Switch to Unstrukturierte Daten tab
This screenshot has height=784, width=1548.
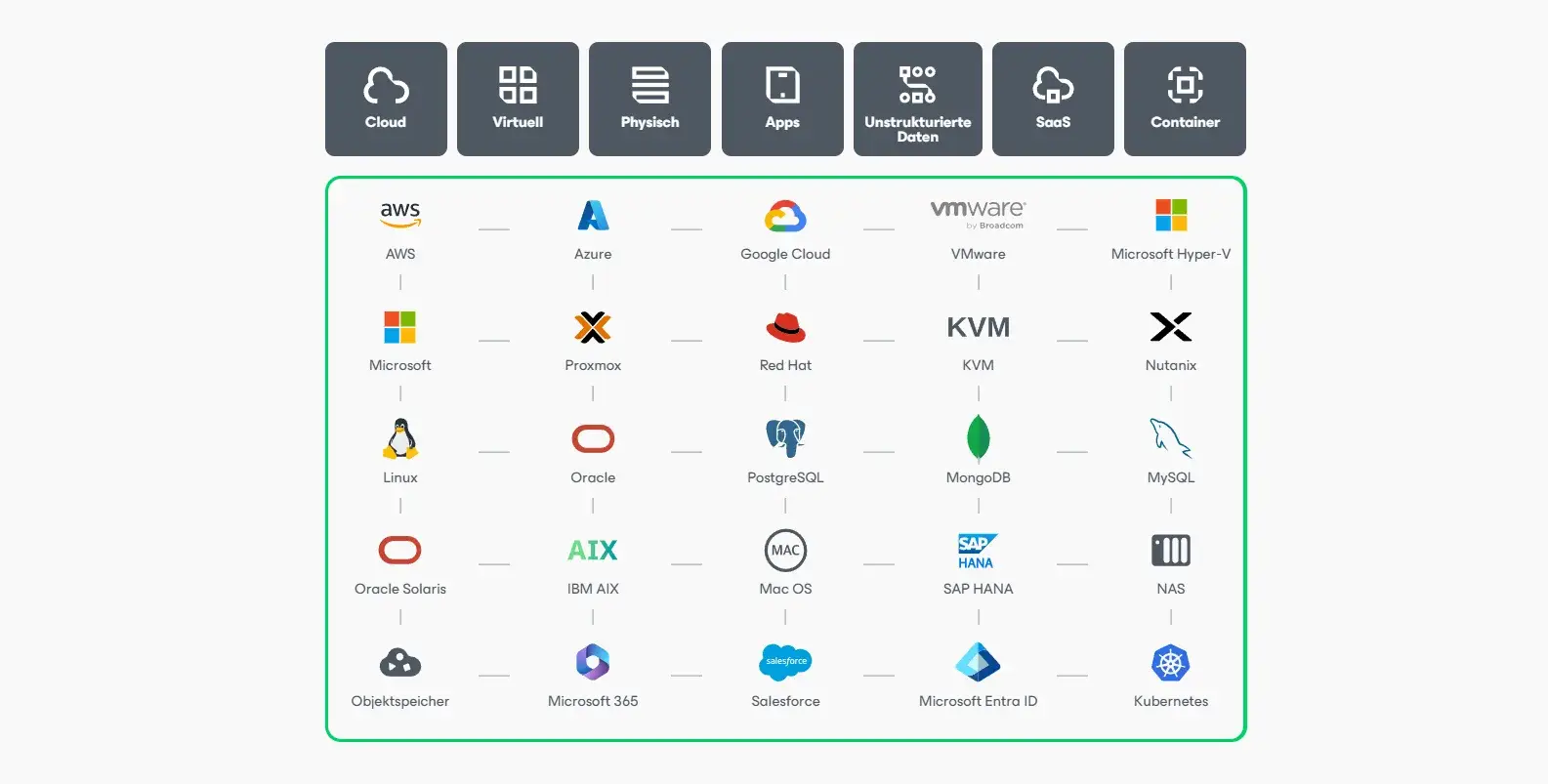(x=918, y=99)
